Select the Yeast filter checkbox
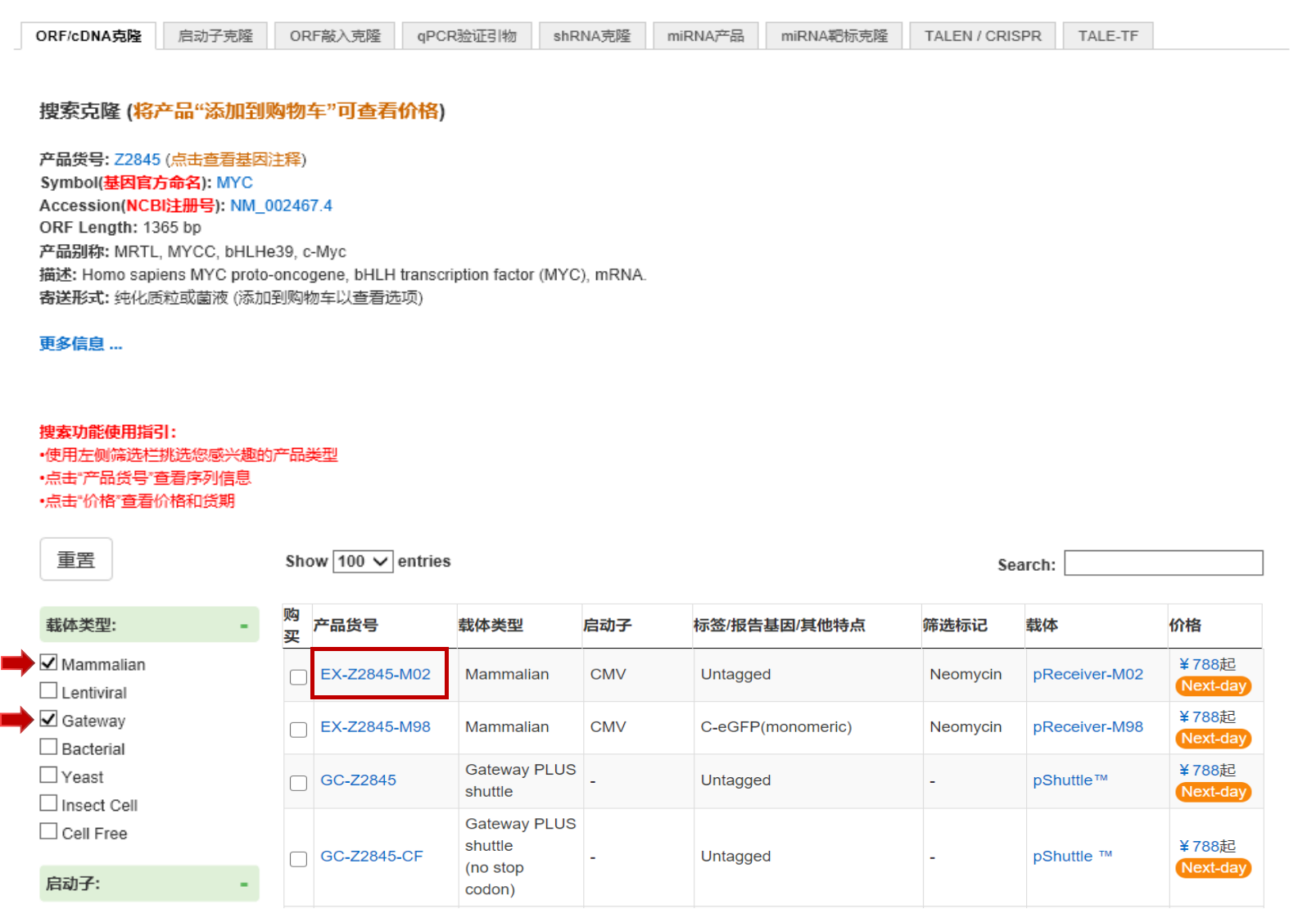This screenshot has height=909, width=1316. 49,775
